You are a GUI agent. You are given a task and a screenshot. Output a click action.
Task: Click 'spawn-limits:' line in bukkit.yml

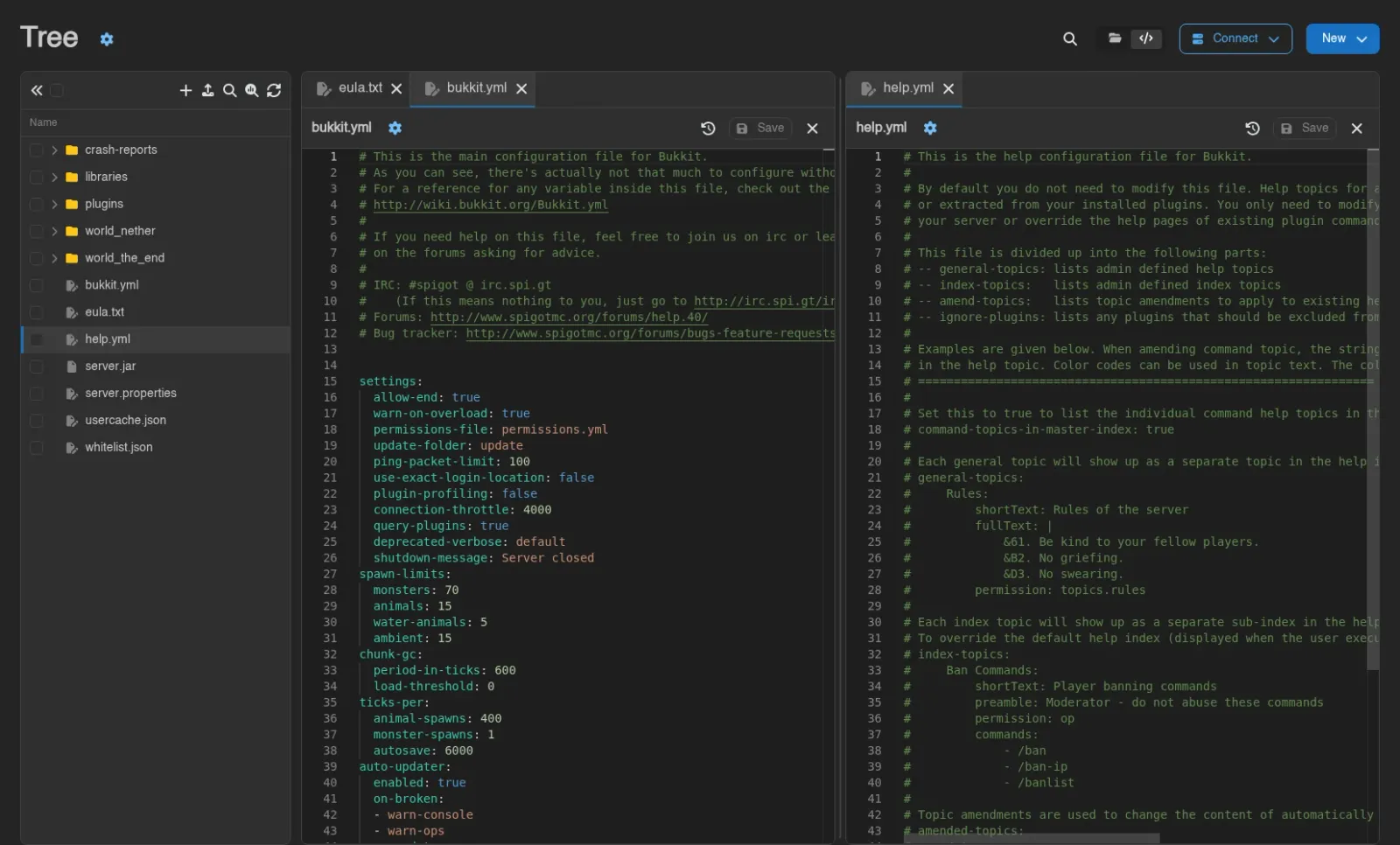[x=405, y=575]
